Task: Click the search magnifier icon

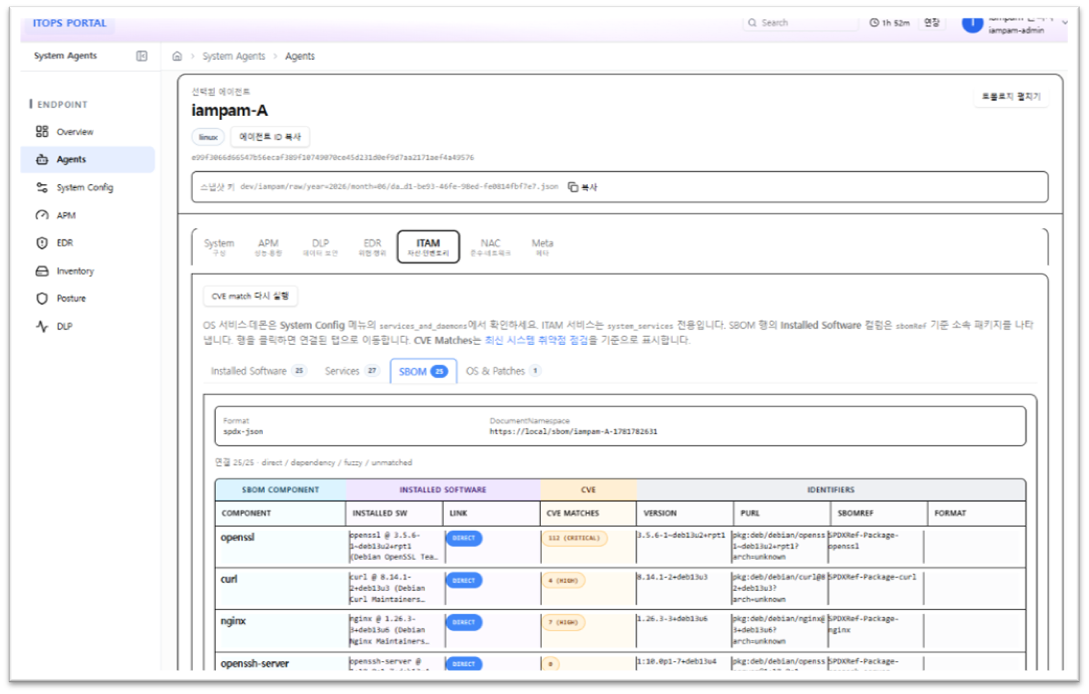Action: [x=752, y=23]
